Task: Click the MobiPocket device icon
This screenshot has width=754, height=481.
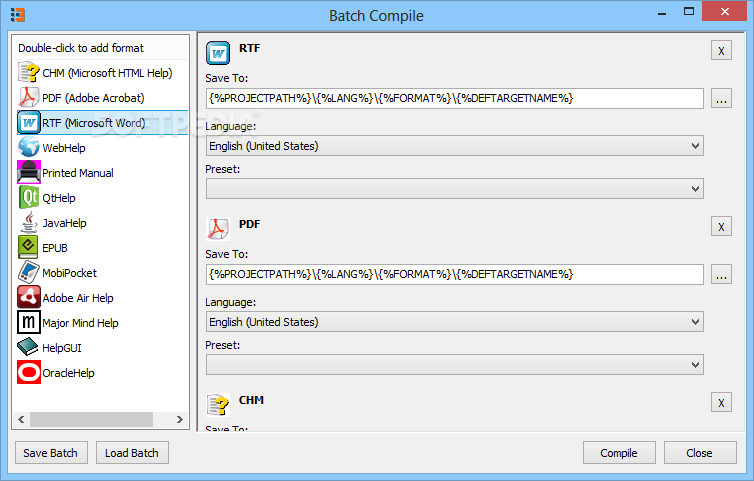Action: pos(29,273)
